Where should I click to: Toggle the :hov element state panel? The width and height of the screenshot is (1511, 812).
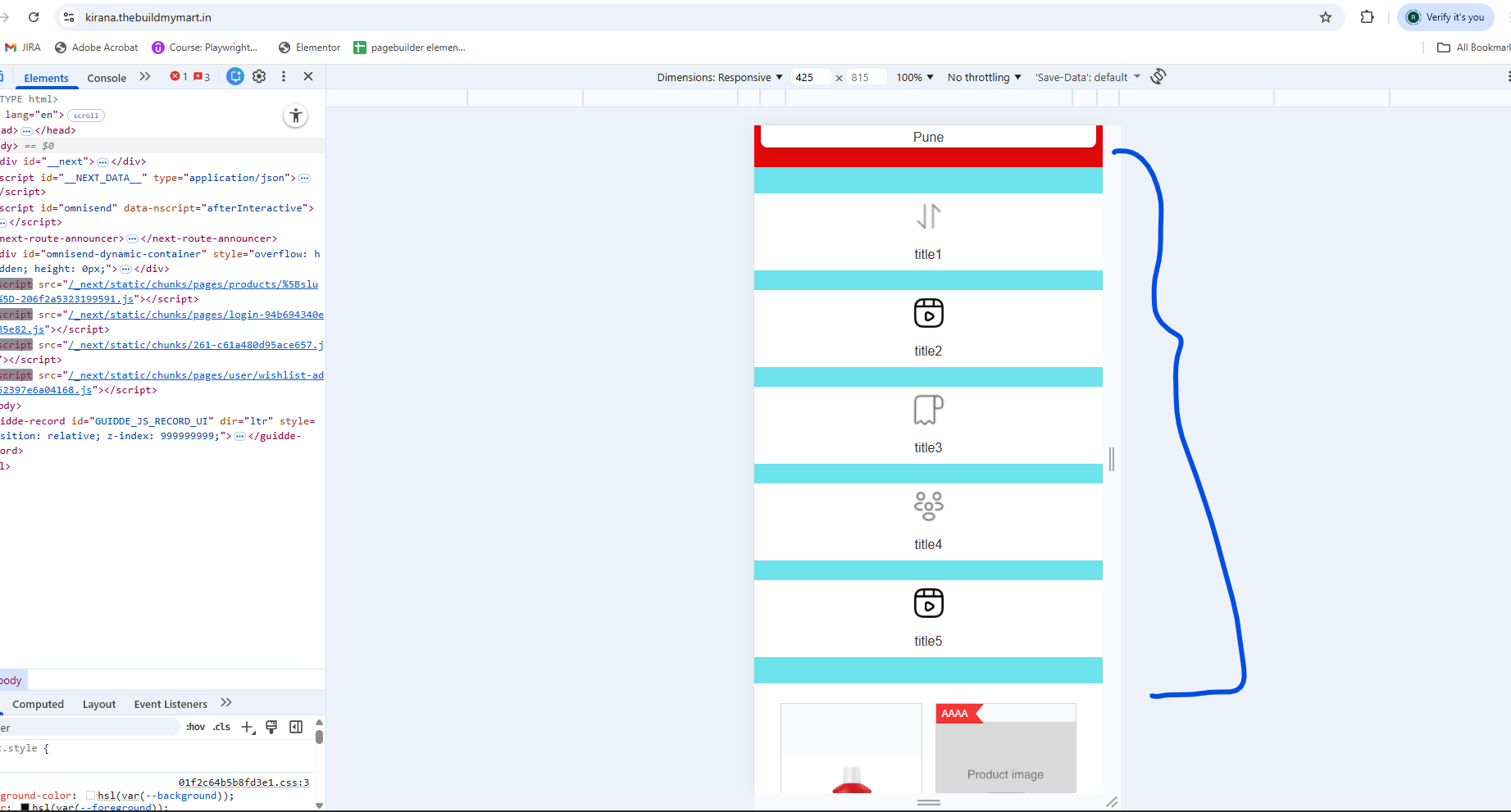195,727
